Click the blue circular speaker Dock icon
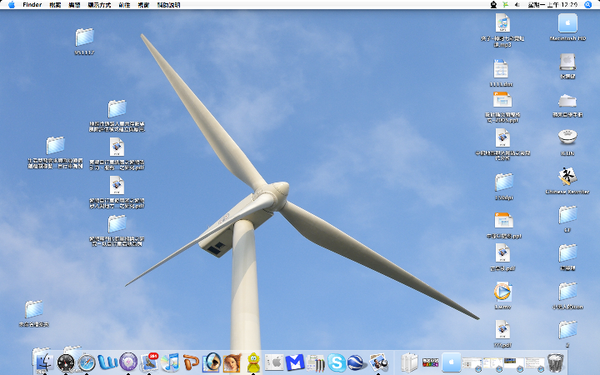 (x=211, y=362)
